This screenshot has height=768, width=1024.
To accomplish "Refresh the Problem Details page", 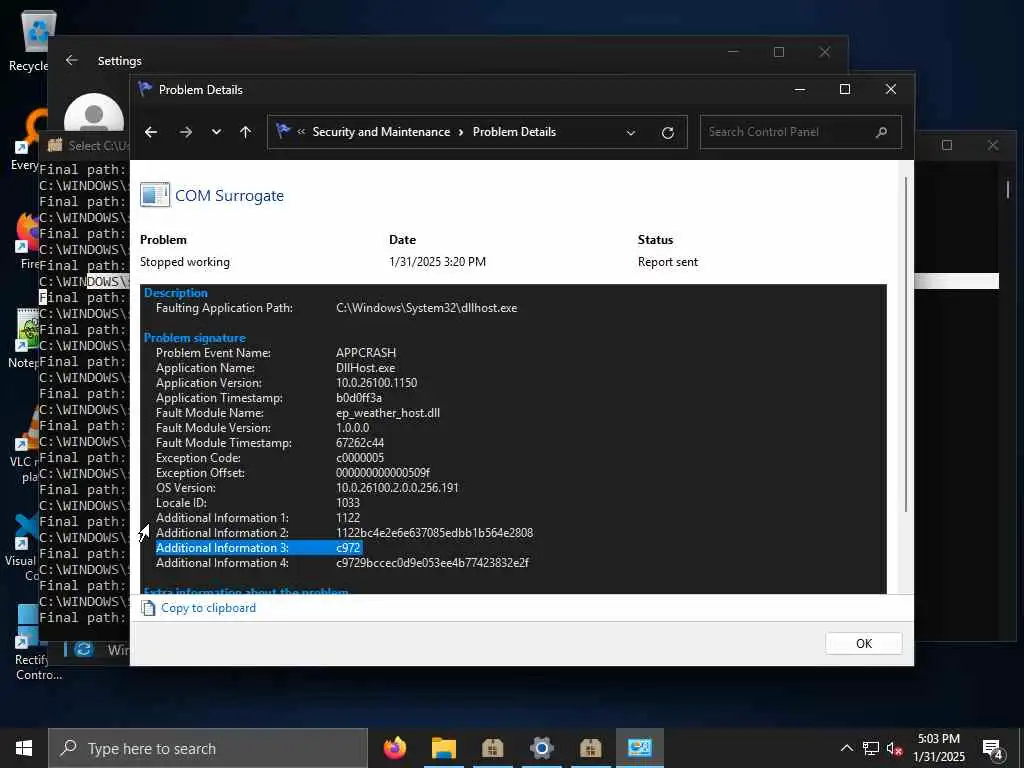I will click(667, 133).
